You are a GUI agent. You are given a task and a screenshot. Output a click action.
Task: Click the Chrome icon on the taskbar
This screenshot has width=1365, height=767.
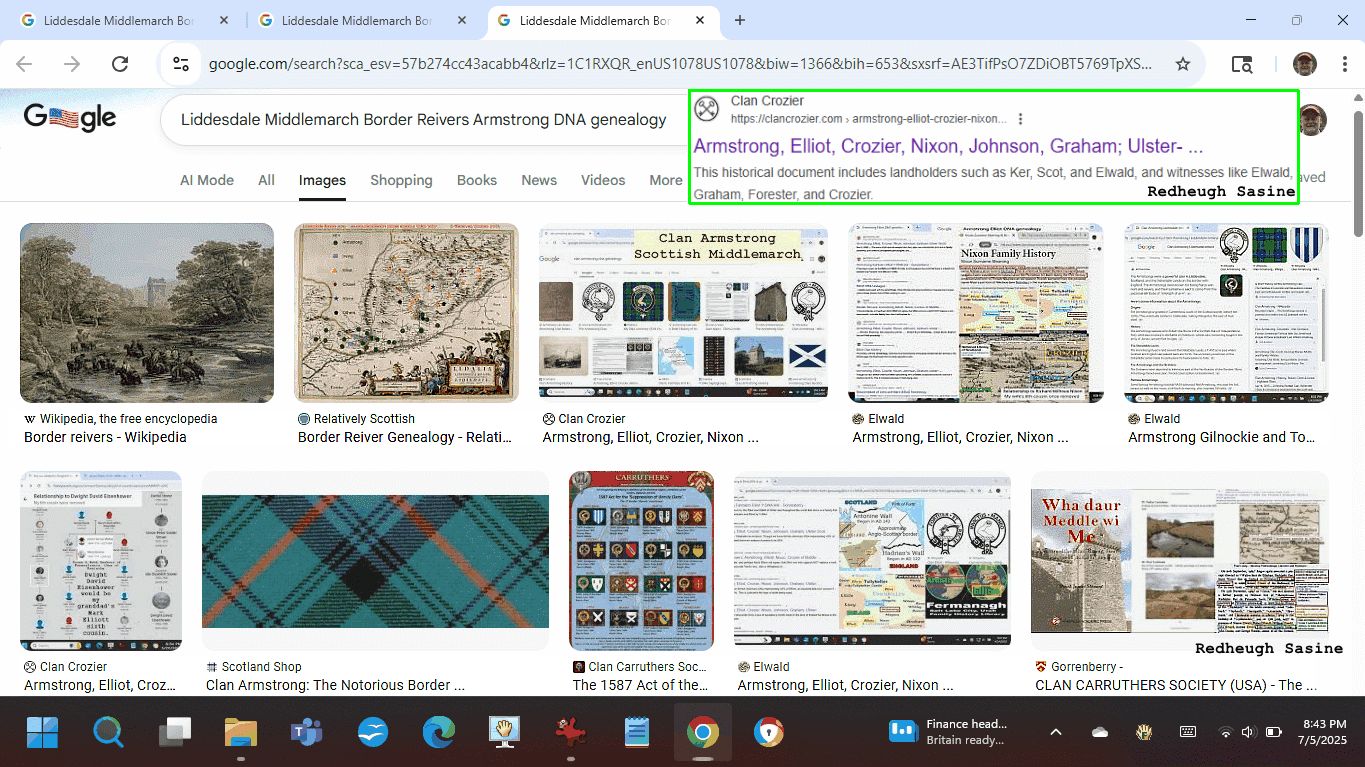(703, 733)
